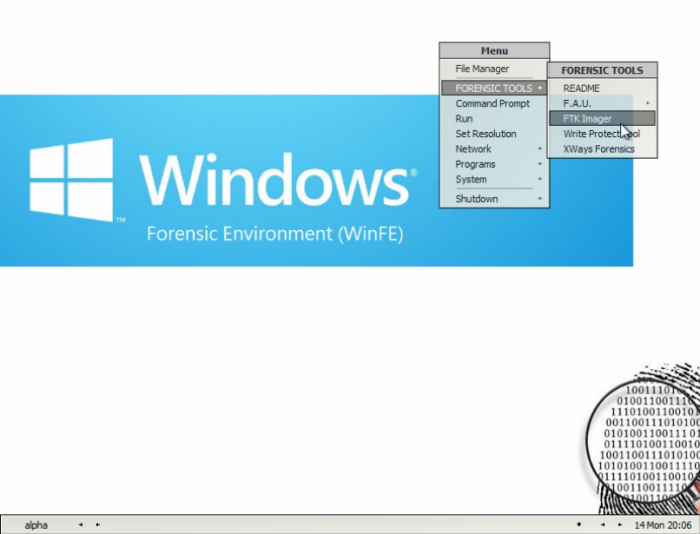Screen dimensions: 700x534
Task: Open File Manager from the Menu
Action: (x=482, y=69)
